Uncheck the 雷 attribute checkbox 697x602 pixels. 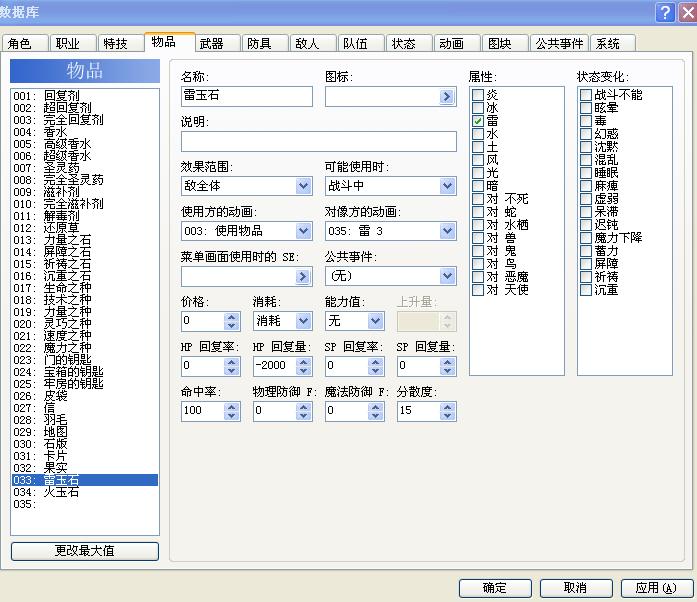(478, 120)
